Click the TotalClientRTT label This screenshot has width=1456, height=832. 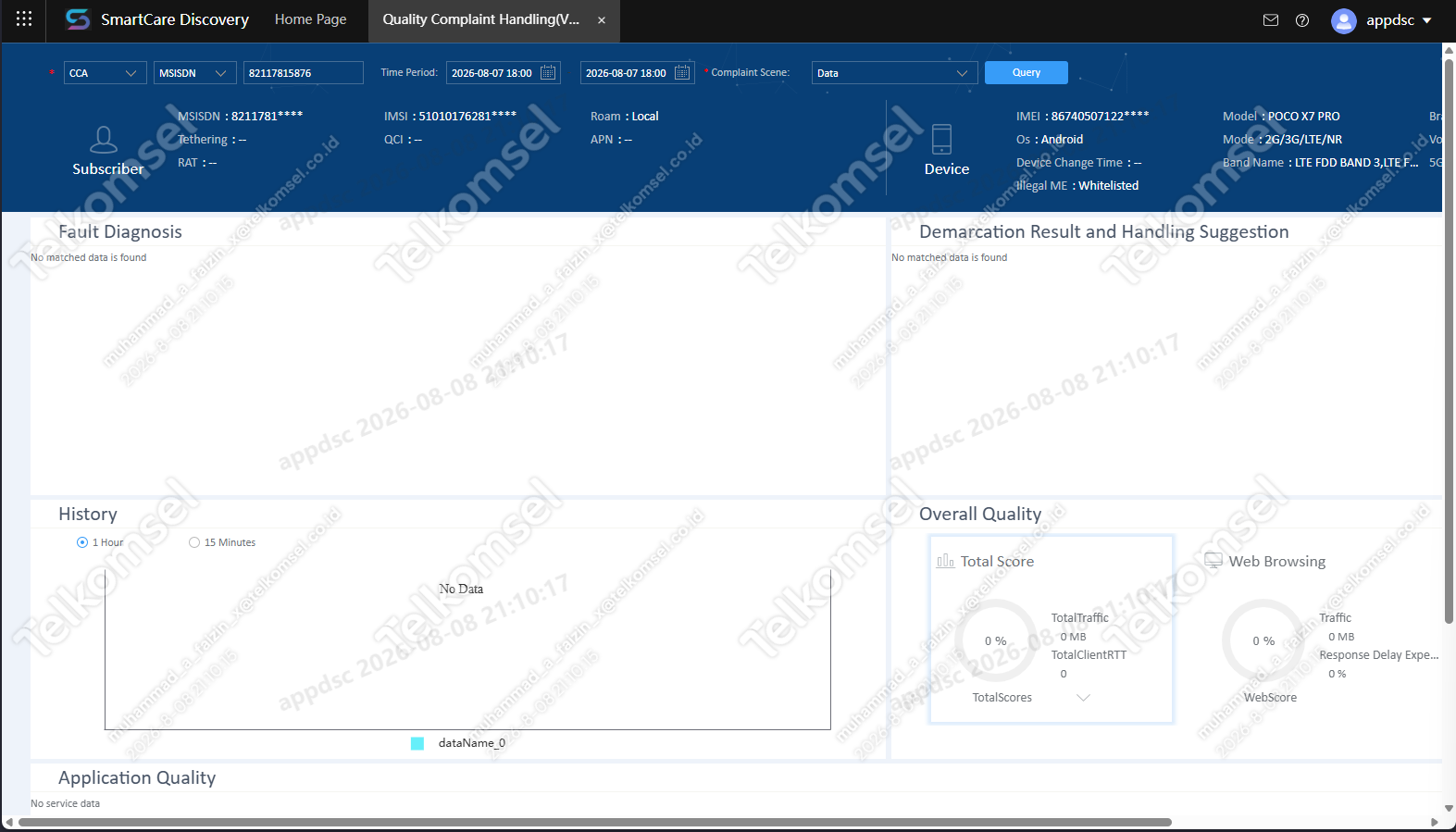[x=1089, y=655]
